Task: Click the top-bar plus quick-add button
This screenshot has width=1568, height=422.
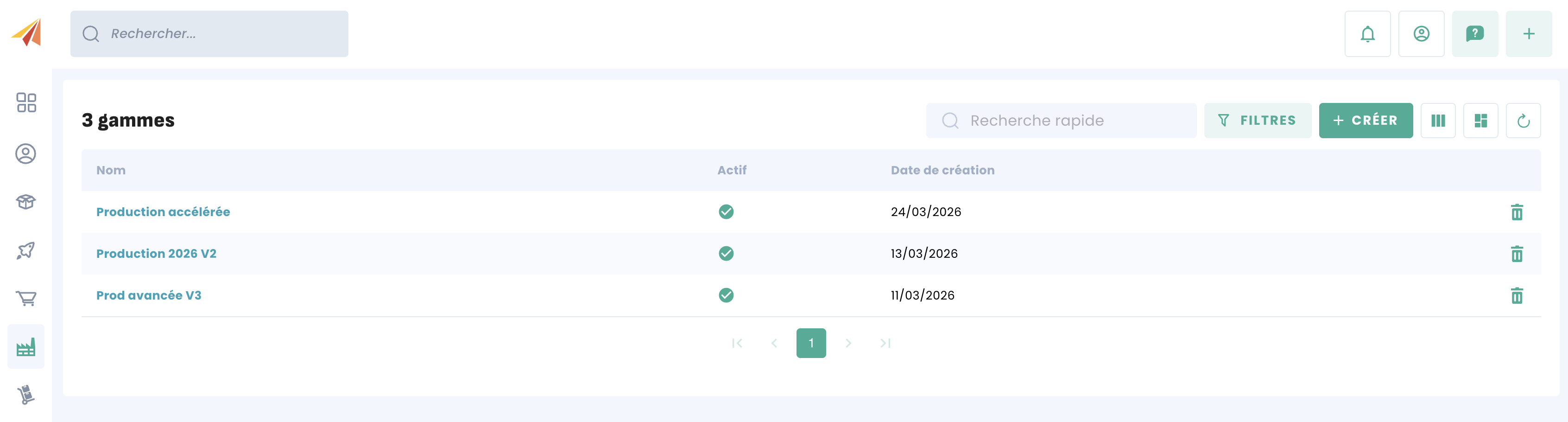Action: (1529, 33)
